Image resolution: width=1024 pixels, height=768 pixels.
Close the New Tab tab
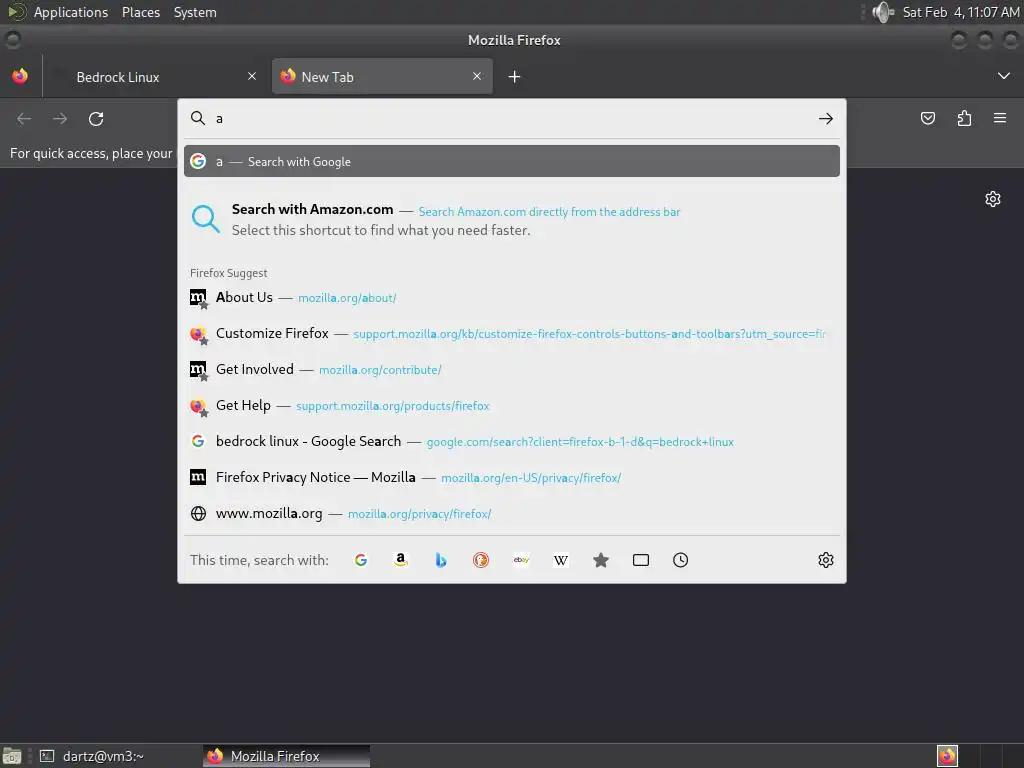point(477,76)
